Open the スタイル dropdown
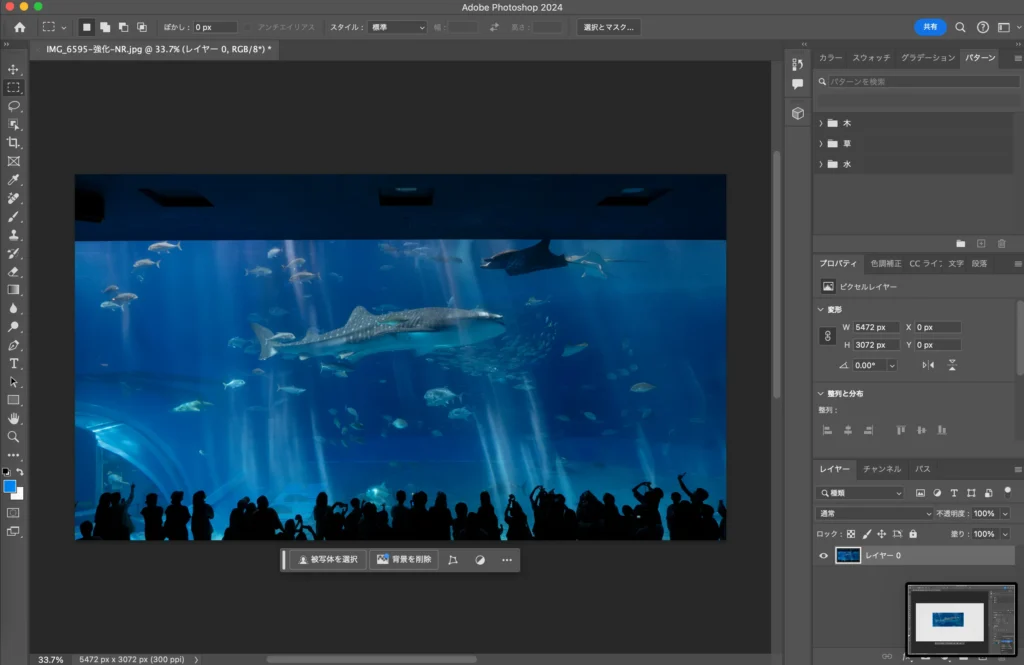The height and width of the screenshot is (665, 1024). (397, 27)
